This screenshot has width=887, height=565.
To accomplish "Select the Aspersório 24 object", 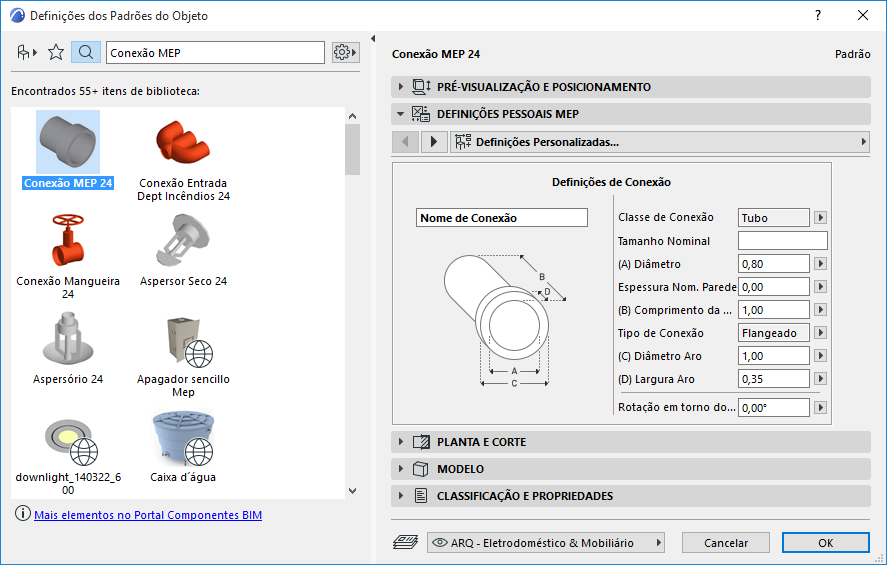I will [x=68, y=348].
